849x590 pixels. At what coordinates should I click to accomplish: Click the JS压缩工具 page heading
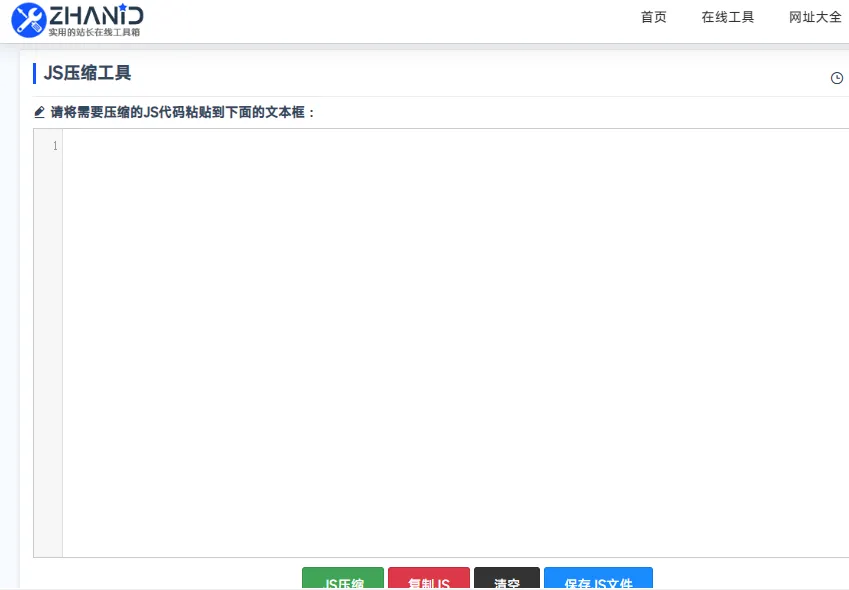click(x=88, y=73)
